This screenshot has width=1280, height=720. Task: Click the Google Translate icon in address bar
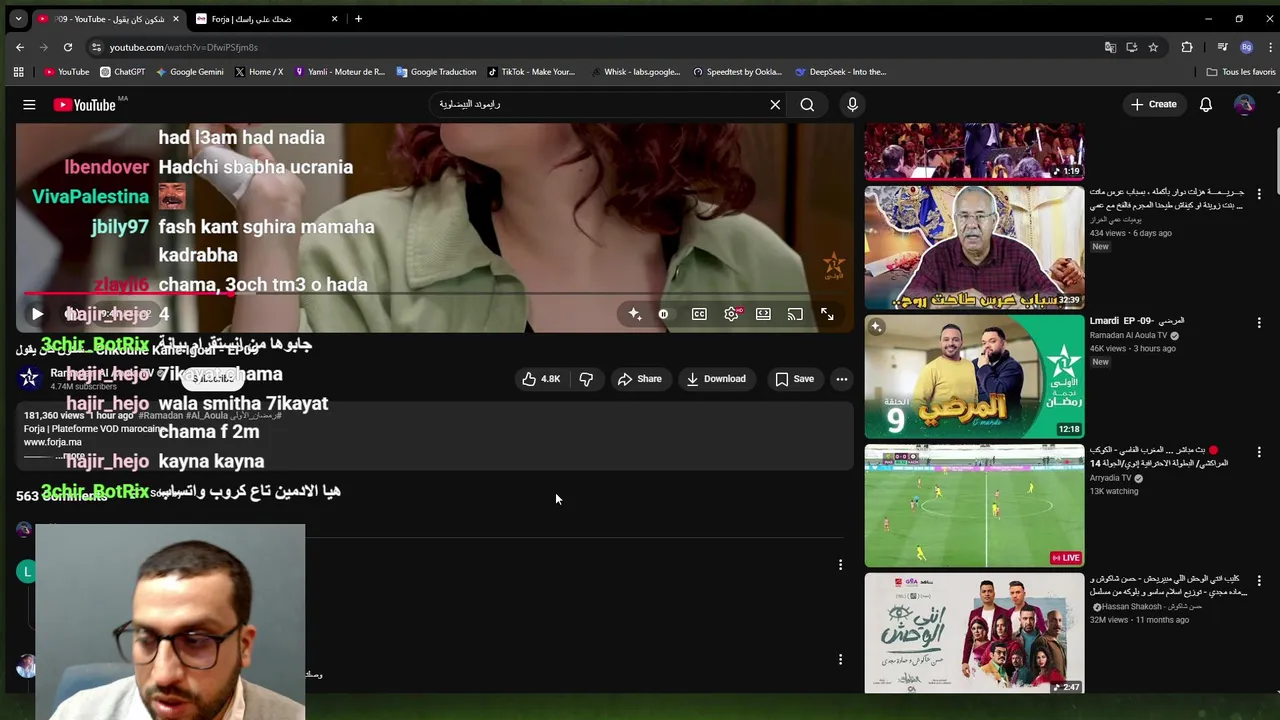coord(1110,47)
